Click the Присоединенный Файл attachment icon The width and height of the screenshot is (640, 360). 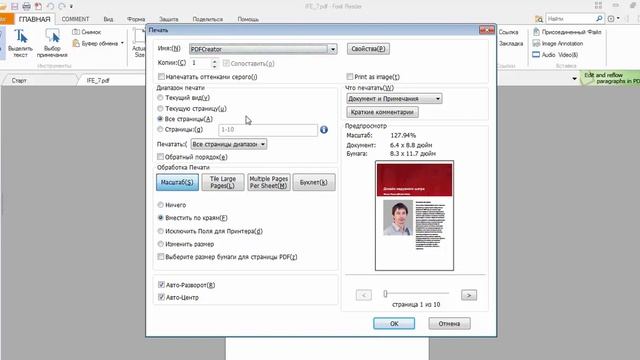pyautogui.click(x=536, y=32)
